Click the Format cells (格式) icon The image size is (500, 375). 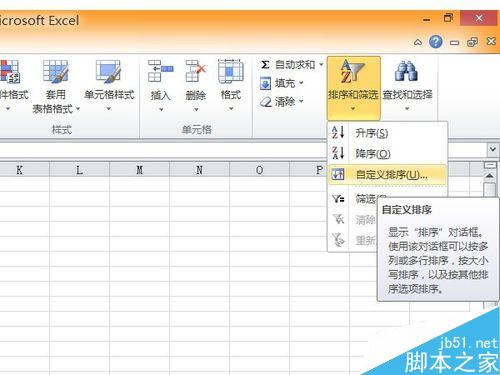(x=231, y=71)
